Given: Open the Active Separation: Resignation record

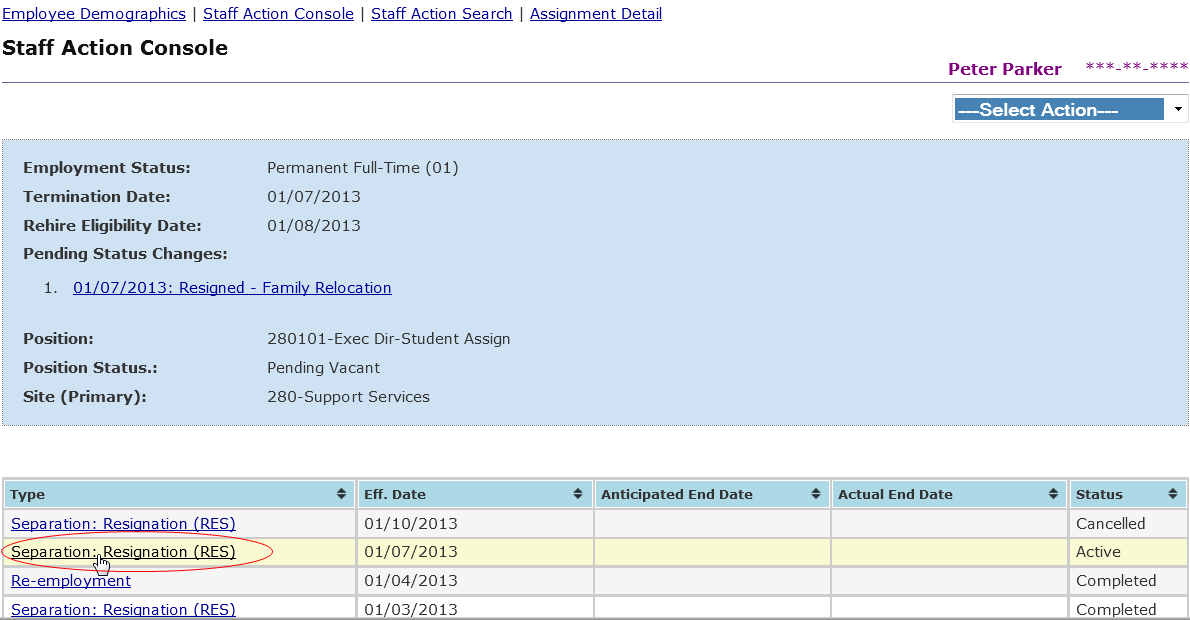Looking at the screenshot, I should [123, 552].
